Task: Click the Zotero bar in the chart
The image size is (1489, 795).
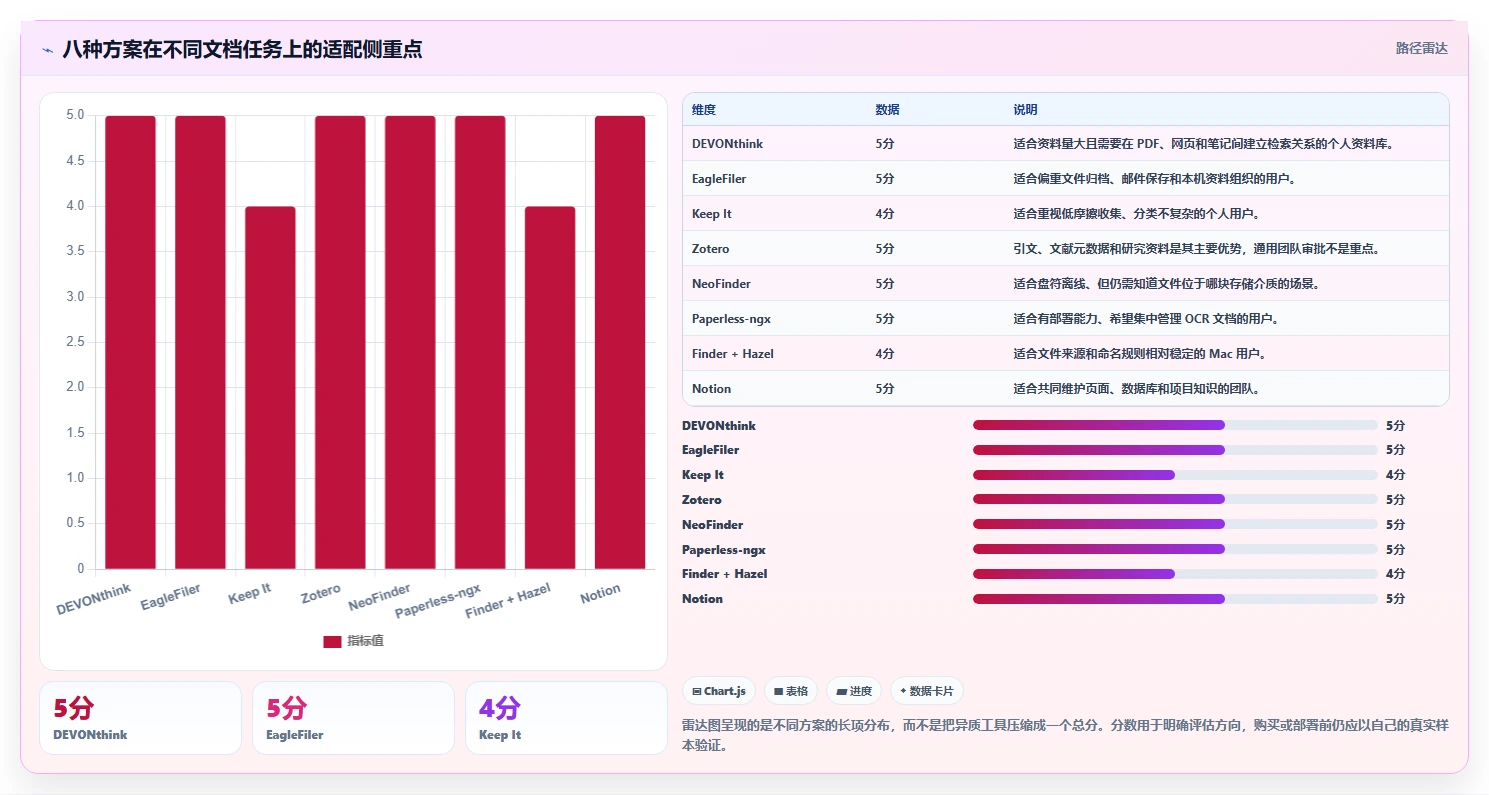Action: point(340,342)
